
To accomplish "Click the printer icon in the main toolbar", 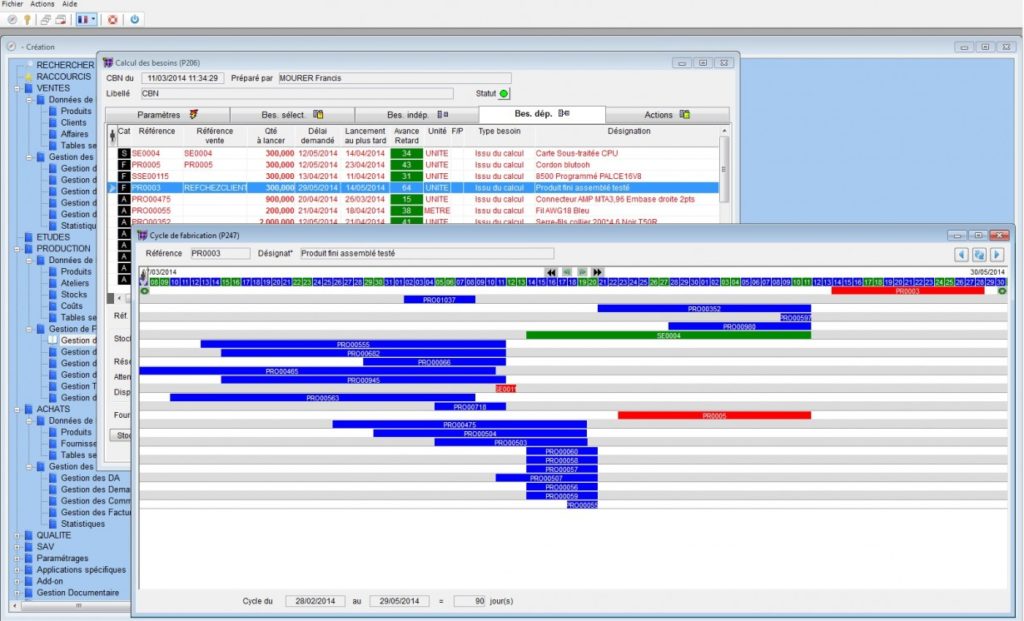I will [45, 19].
